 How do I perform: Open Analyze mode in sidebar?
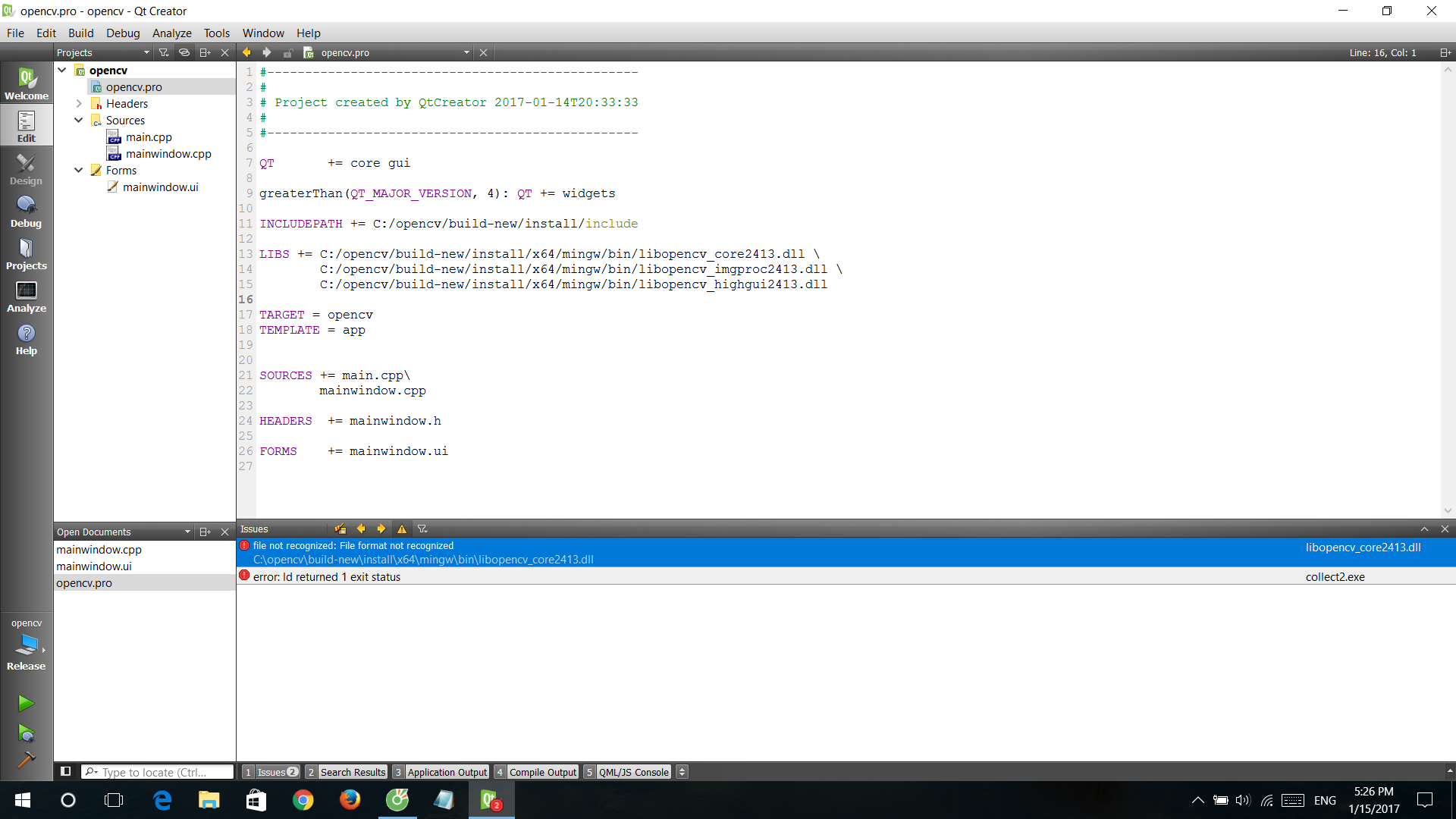(27, 297)
